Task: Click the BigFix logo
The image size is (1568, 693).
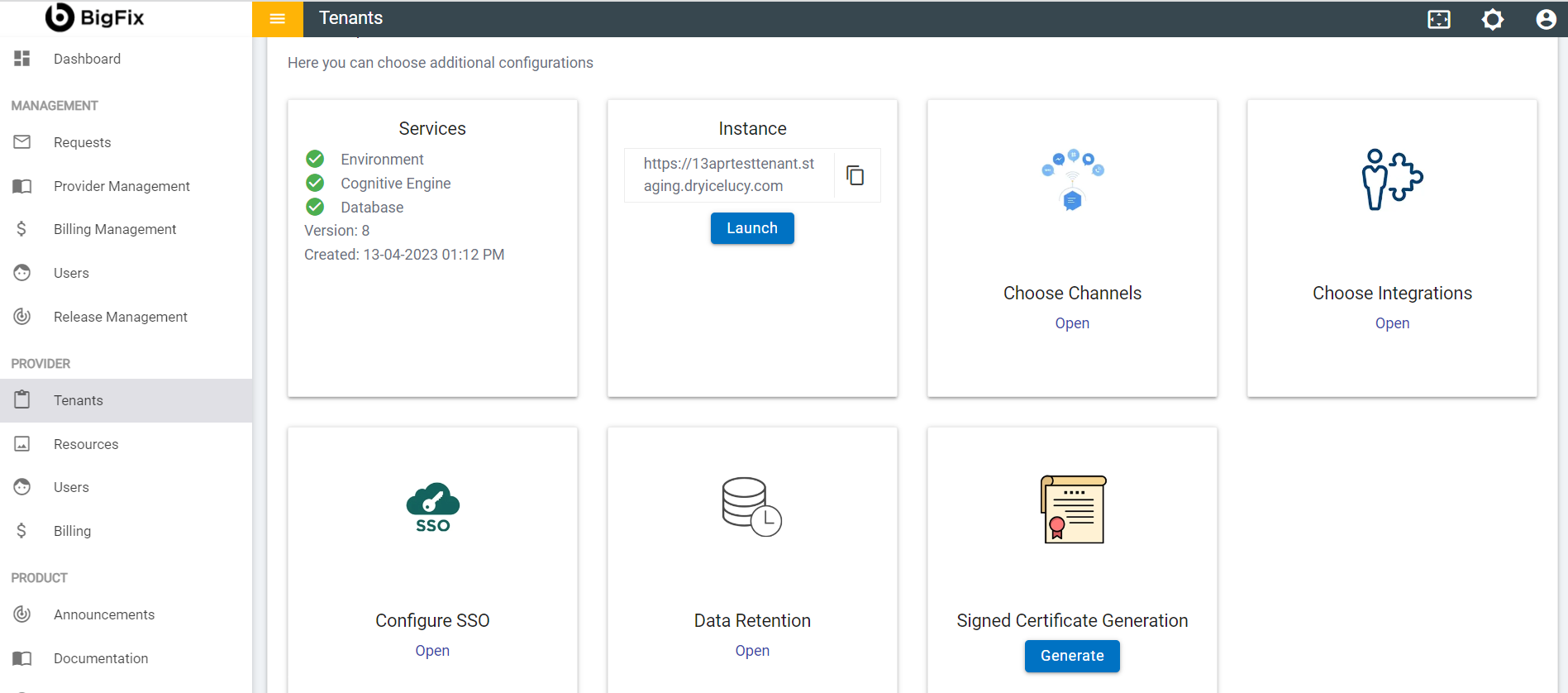Action: click(95, 17)
